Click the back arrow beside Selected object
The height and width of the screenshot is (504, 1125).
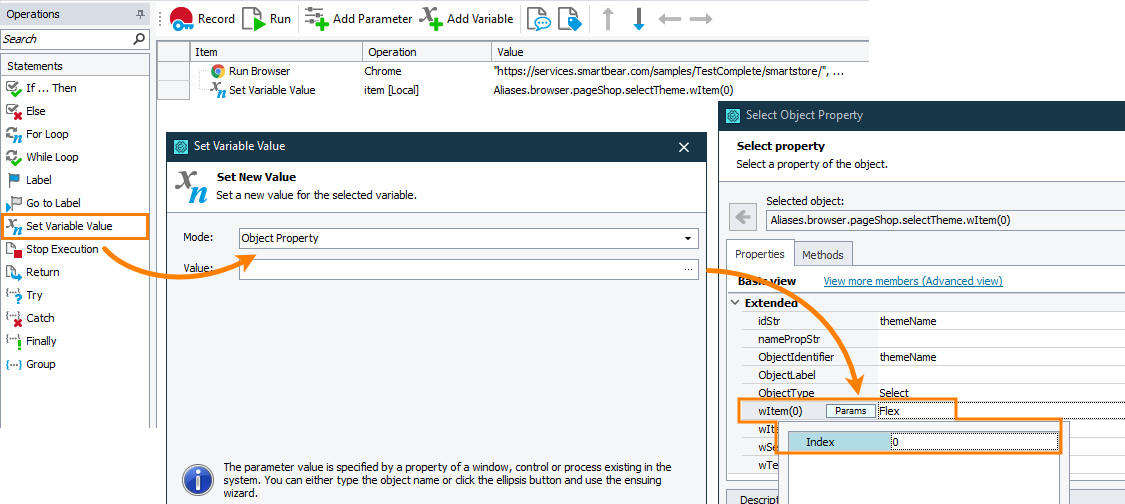742,217
